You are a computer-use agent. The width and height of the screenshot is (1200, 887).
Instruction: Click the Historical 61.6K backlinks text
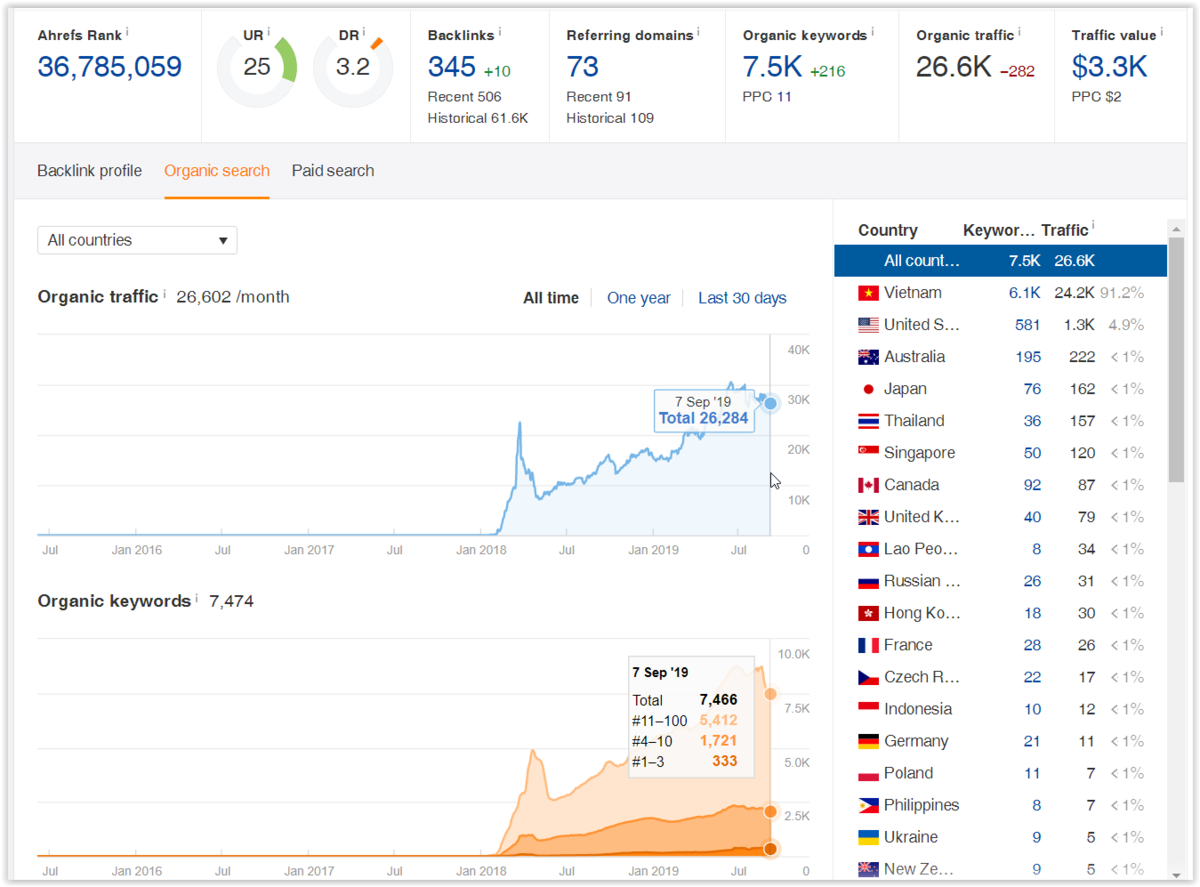(478, 118)
